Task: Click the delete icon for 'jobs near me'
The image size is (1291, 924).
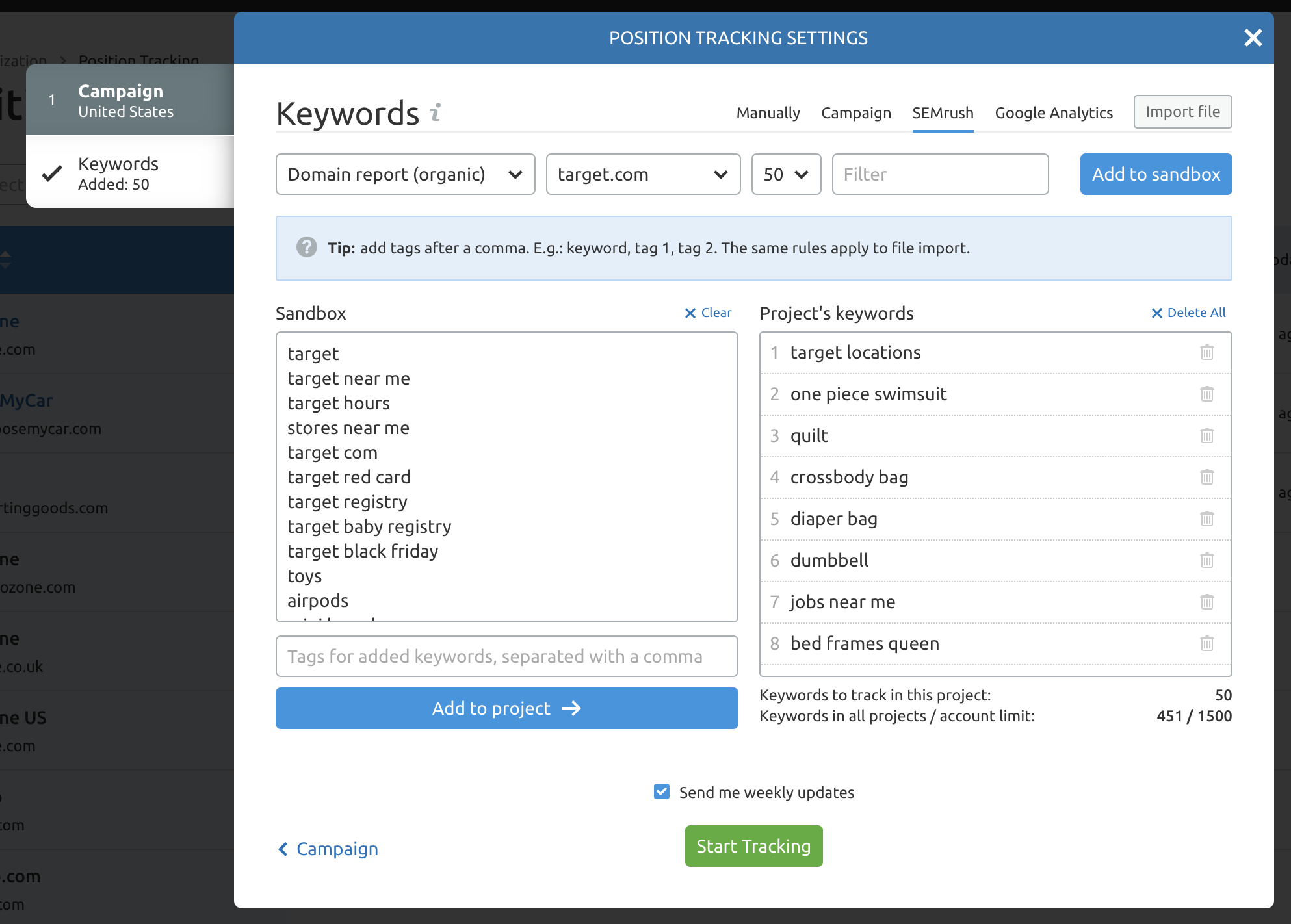Action: [x=1208, y=601]
